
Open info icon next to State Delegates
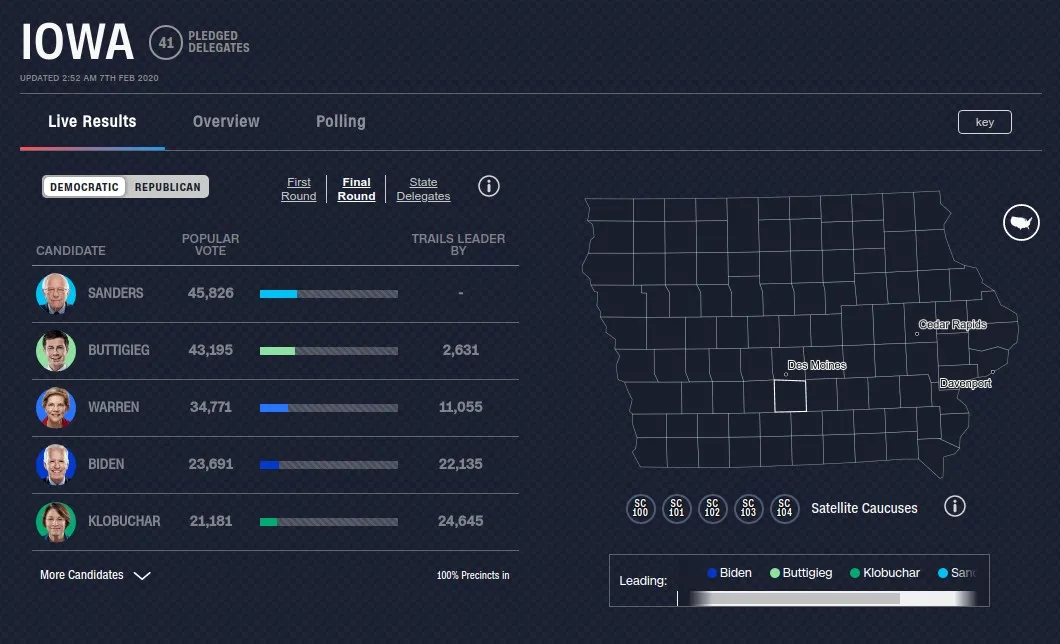(489, 187)
